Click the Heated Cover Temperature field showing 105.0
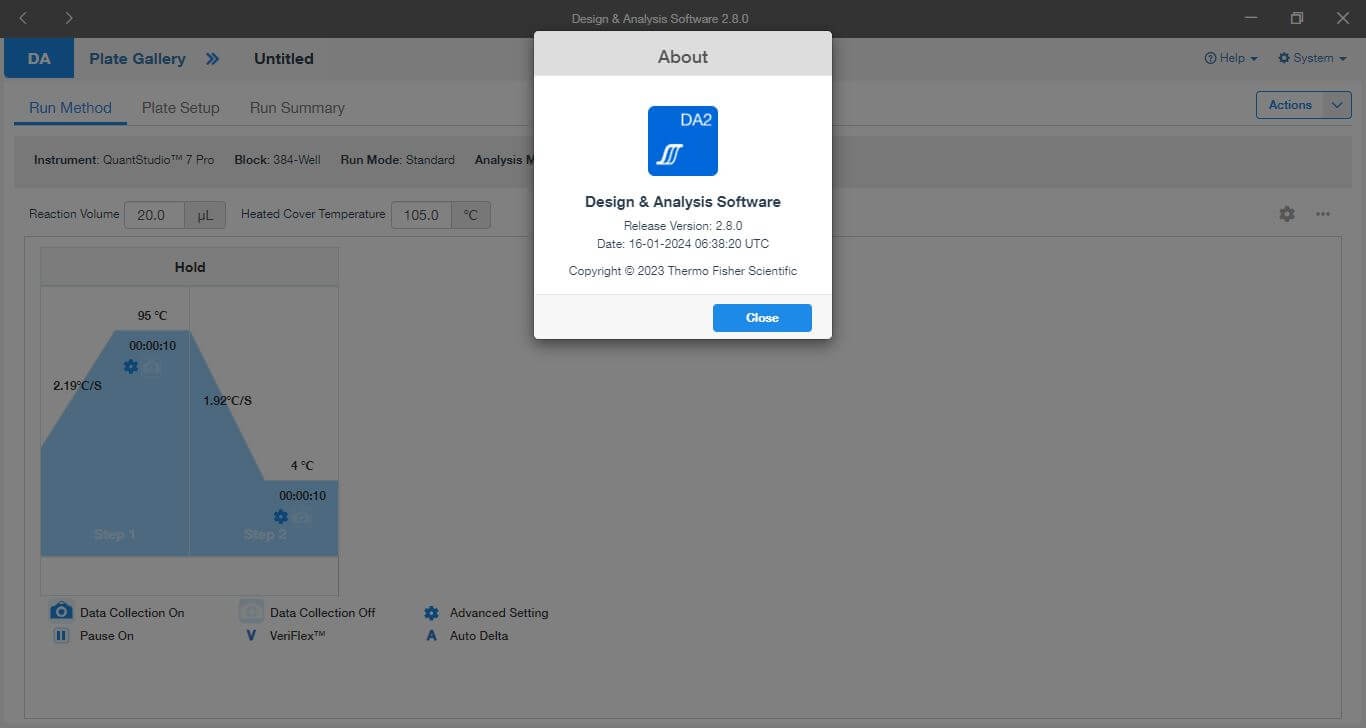The height and width of the screenshot is (728, 1366). pos(421,215)
